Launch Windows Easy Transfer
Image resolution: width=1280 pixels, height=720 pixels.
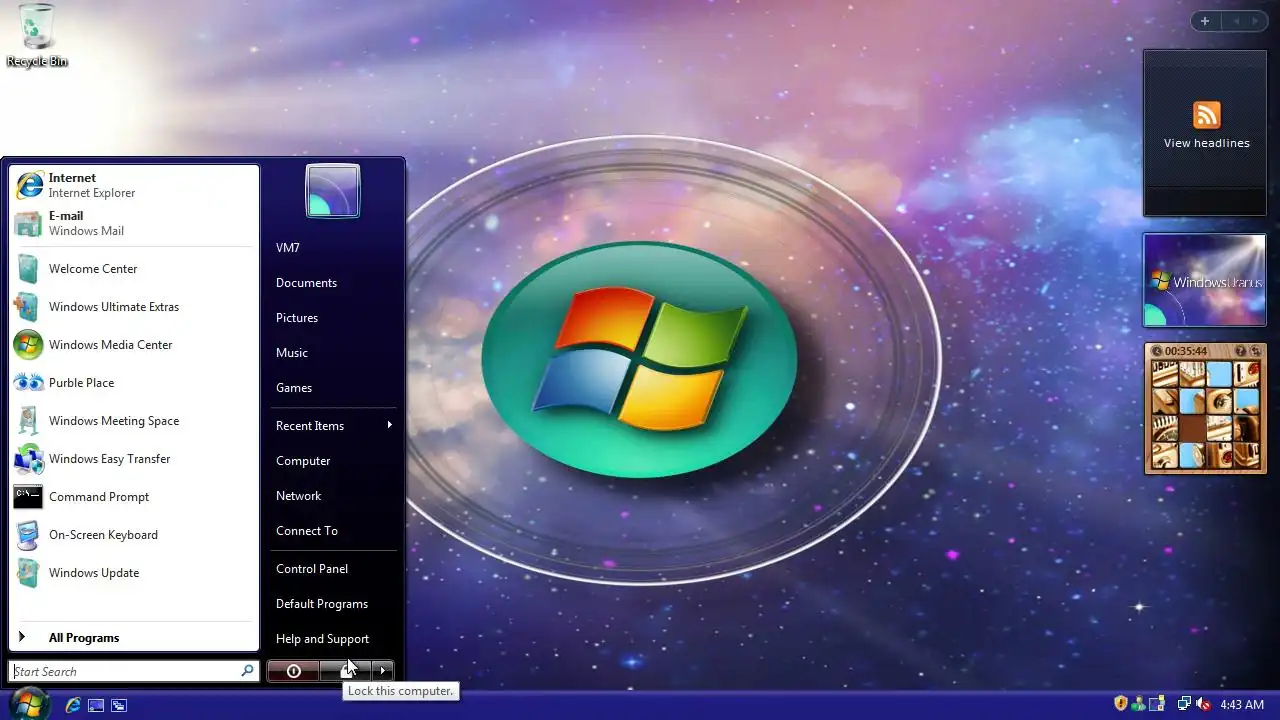pyautogui.click(x=133, y=459)
